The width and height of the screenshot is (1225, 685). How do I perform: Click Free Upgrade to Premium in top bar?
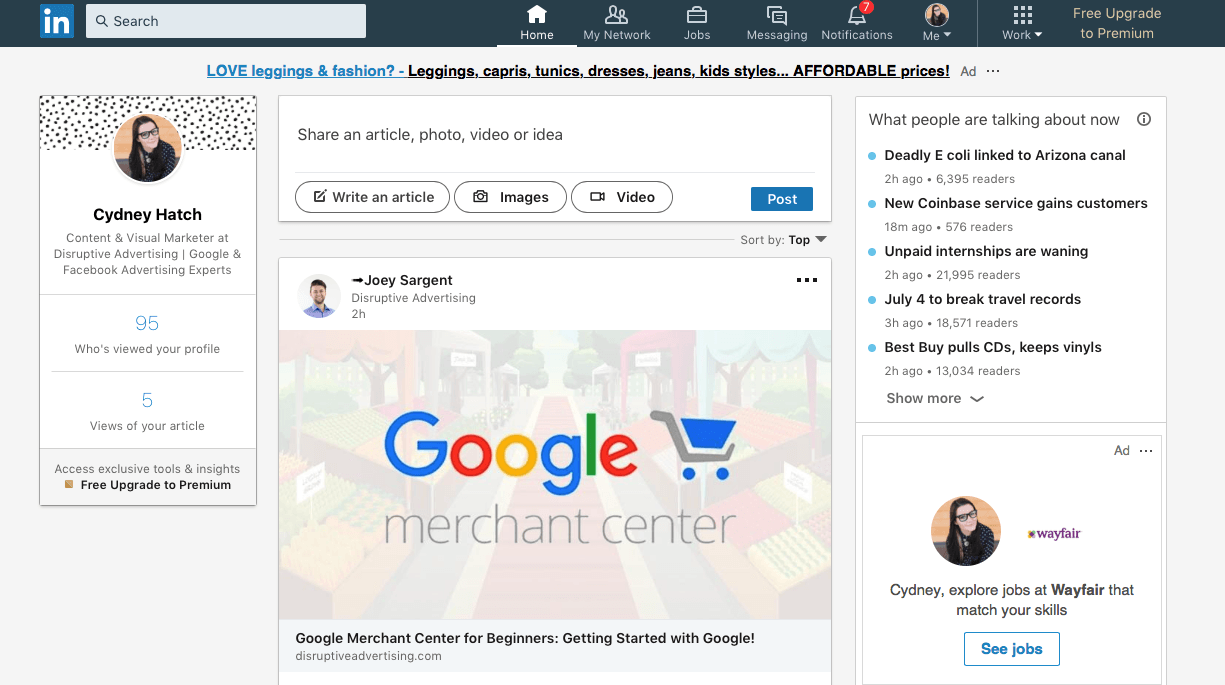click(x=1117, y=23)
